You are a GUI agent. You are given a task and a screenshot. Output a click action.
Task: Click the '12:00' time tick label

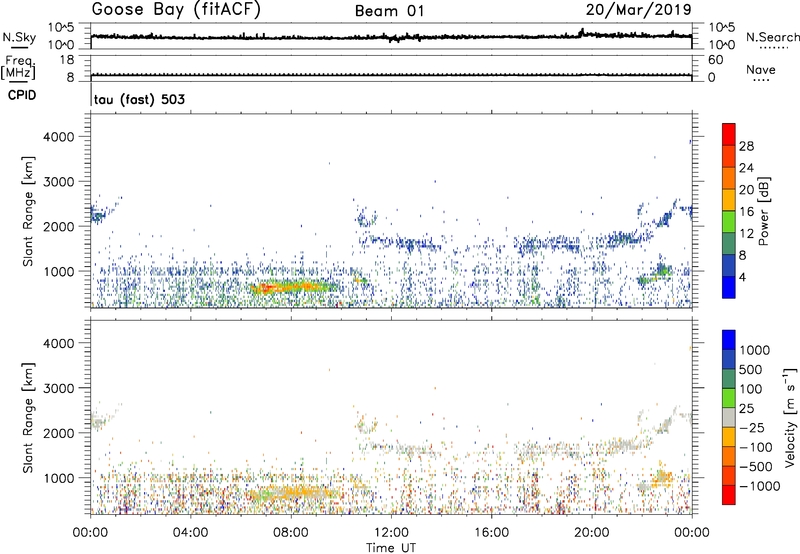(391, 533)
